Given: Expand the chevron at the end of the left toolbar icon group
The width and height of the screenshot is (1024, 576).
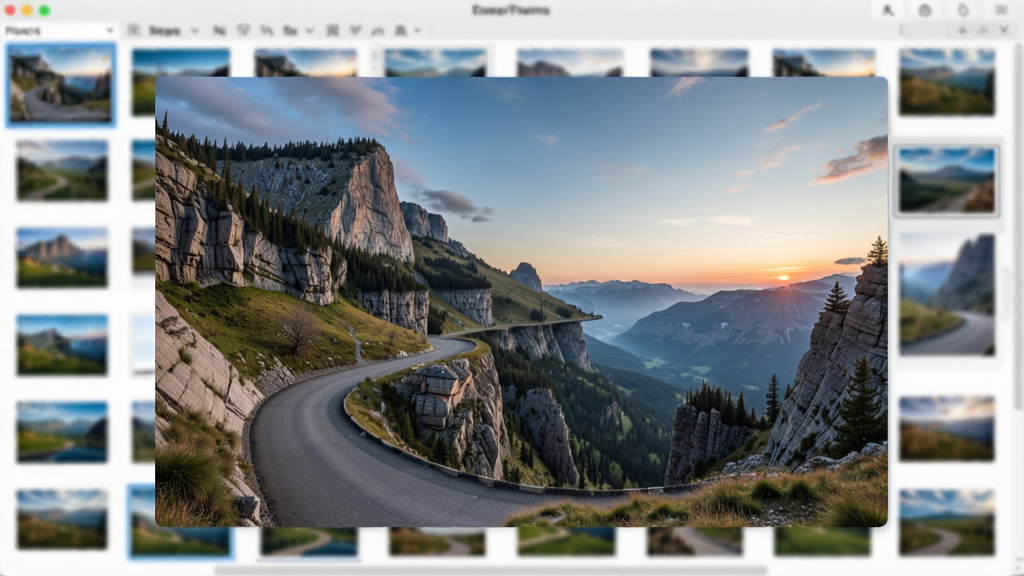Looking at the screenshot, I should tap(417, 31).
